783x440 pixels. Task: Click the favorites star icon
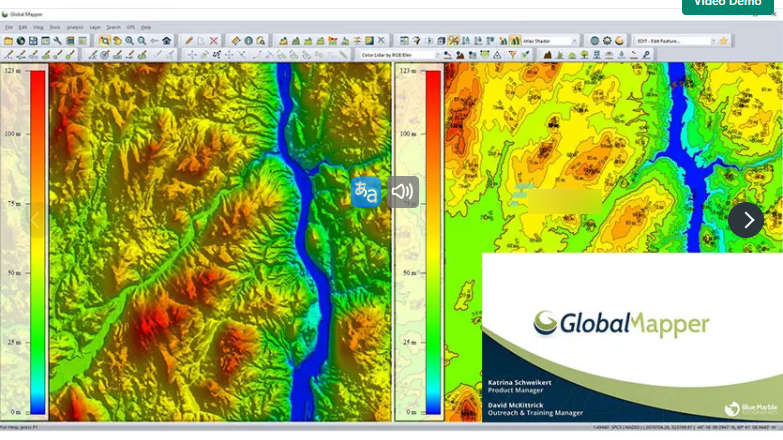pos(724,41)
